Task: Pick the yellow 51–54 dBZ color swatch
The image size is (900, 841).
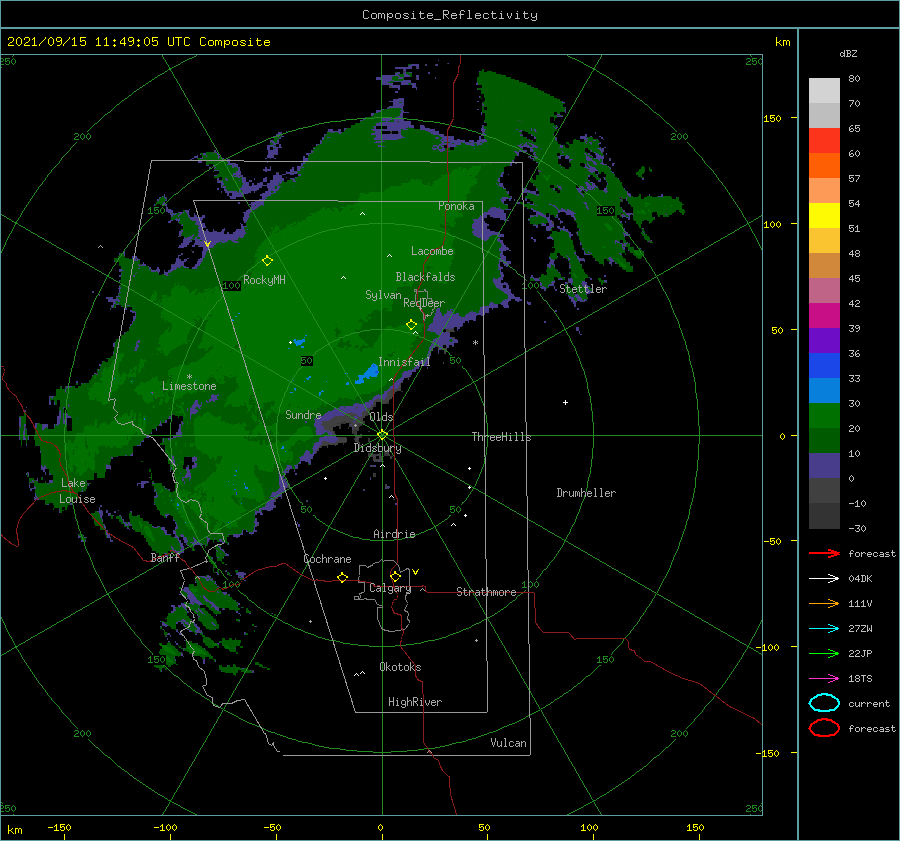Action: pyautogui.click(x=824, y=216)
